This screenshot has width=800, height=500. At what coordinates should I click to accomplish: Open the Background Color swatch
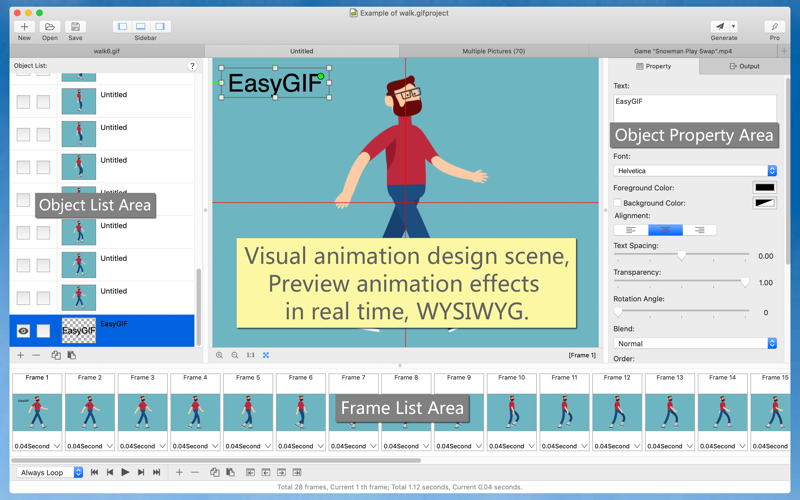[765, 203]
